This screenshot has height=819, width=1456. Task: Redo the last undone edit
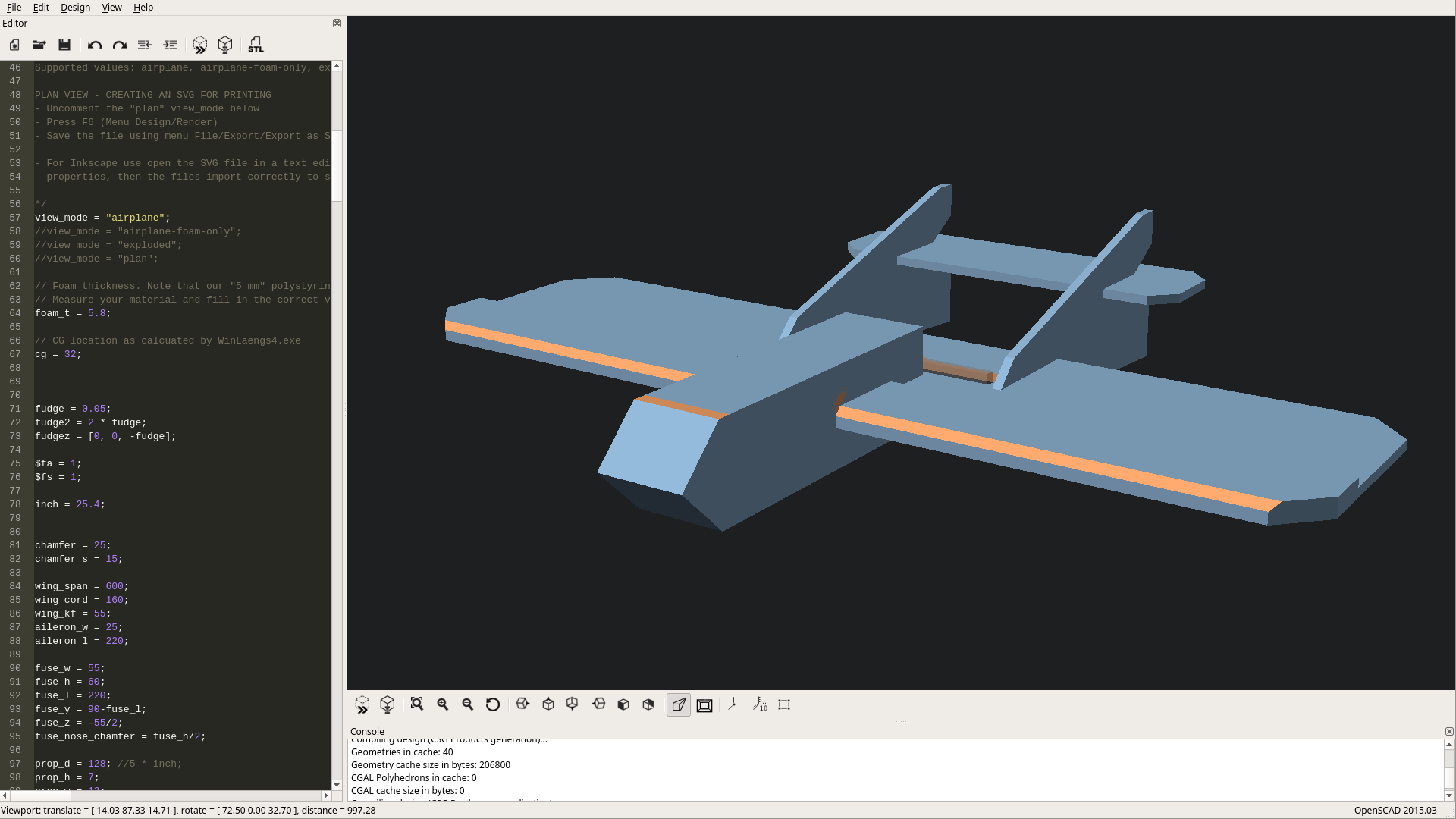pos(120,45)
